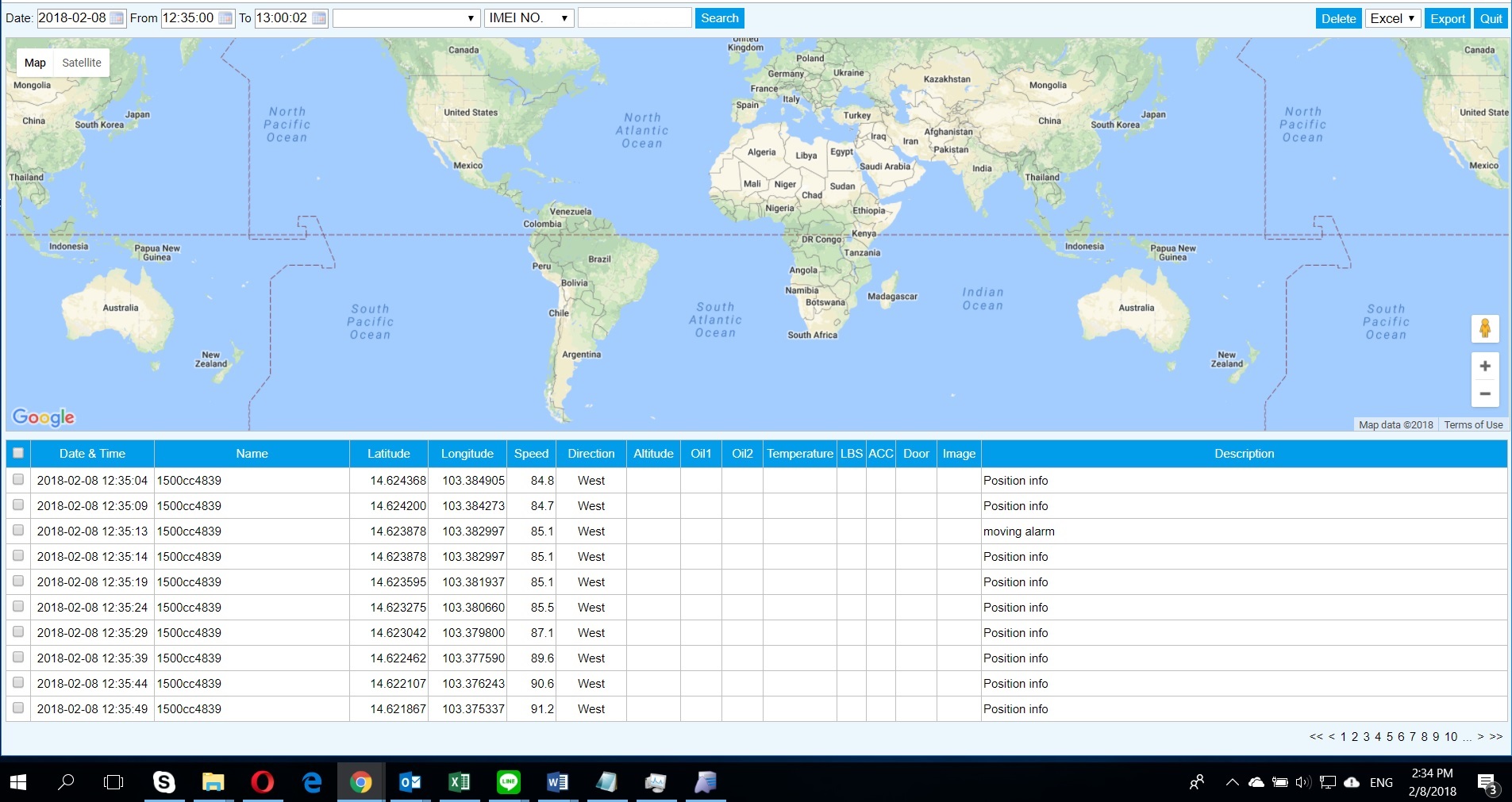This screenshot has height=802, width=1512.
Task: Open the To time picker icon
Action: pyautogui.click(x=319, y=18)
